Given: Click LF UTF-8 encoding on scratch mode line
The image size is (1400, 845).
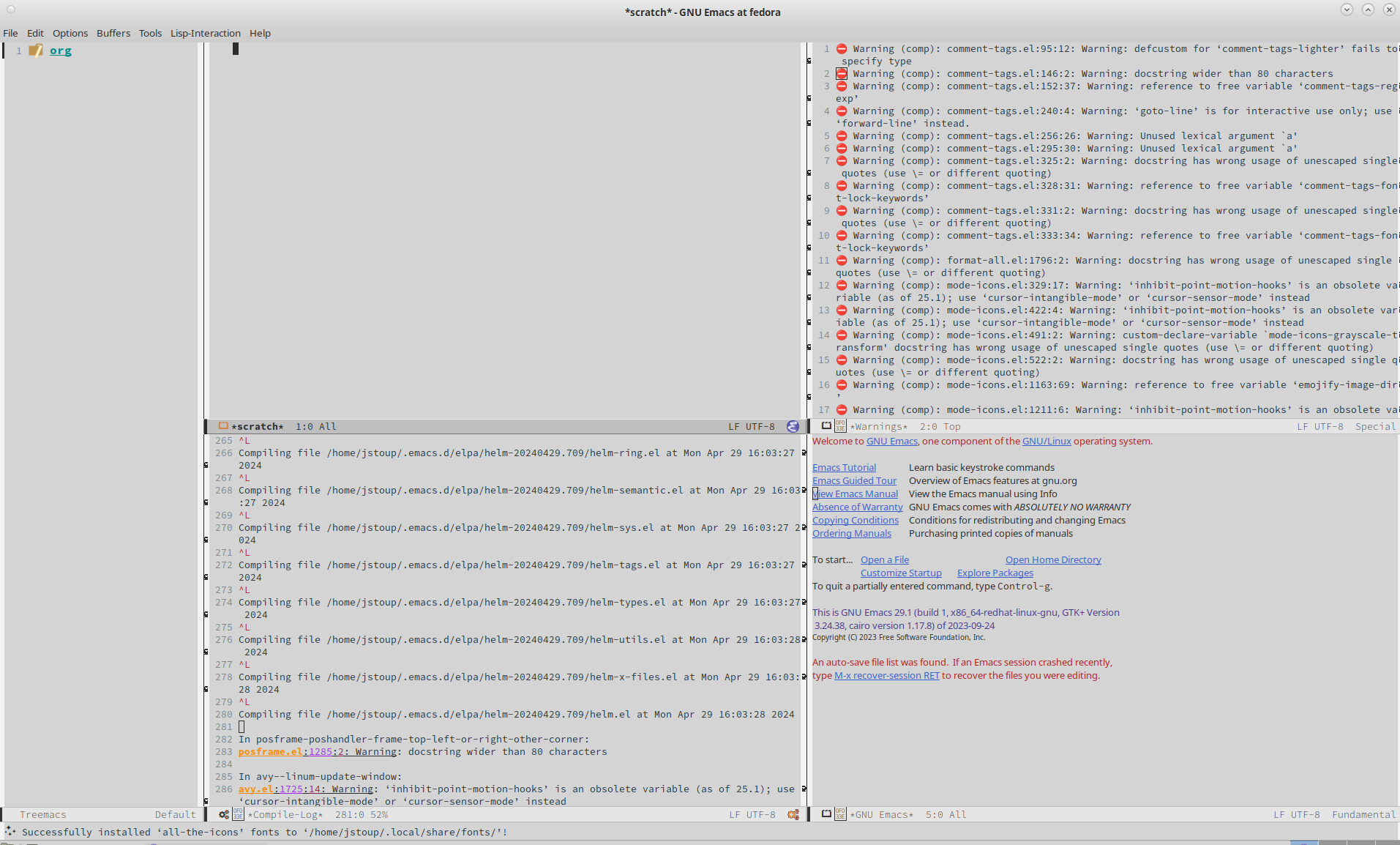Looking at the screenshot, I should click(x=752, y=426).
